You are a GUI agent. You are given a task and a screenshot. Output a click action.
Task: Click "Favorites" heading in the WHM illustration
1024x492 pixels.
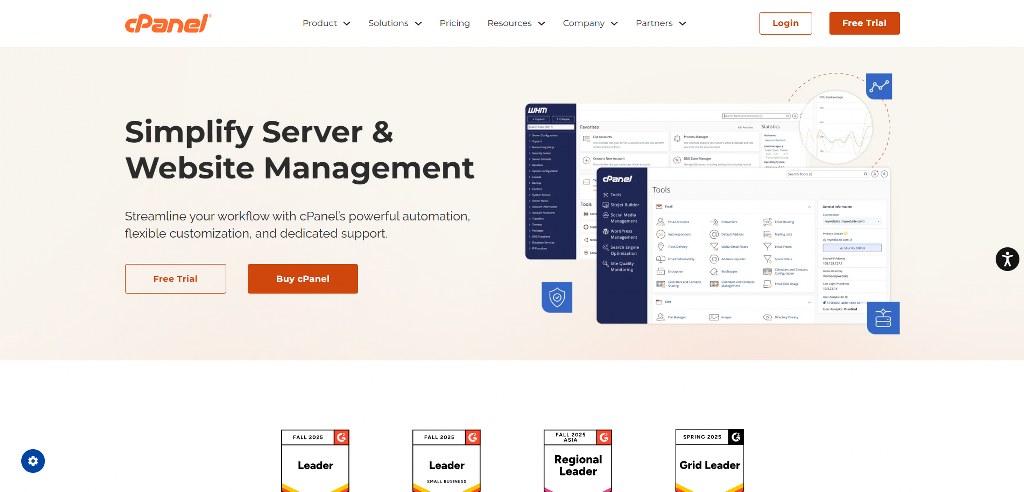(x=589, y=127)
